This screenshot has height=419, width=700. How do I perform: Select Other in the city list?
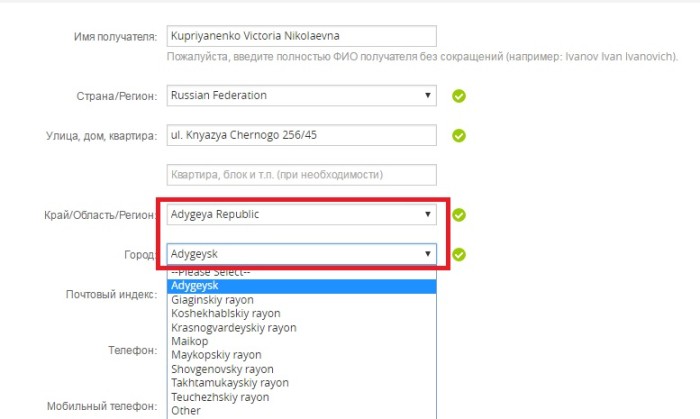pyautogui.click(x=301, y=410)
